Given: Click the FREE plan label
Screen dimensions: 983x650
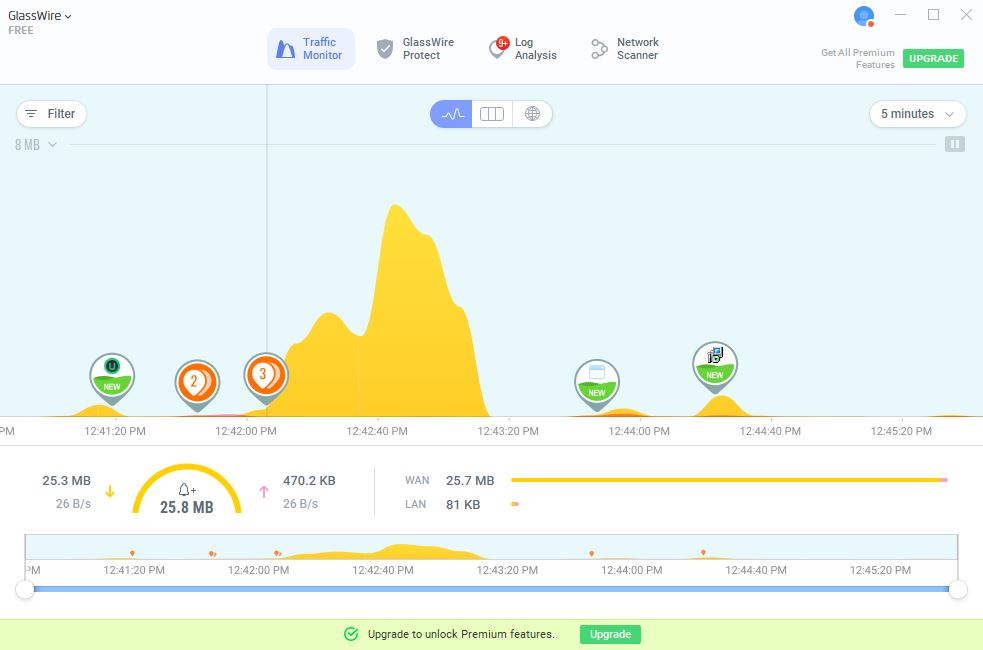Looking at the screenshot, I should (21, 30).
